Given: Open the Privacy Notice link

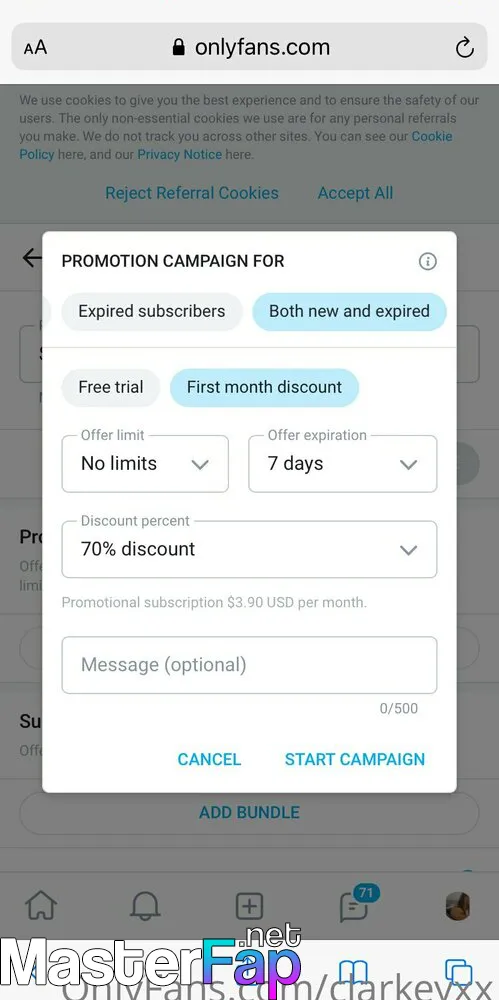Looking at the screenshot, I should click(180, 154).
